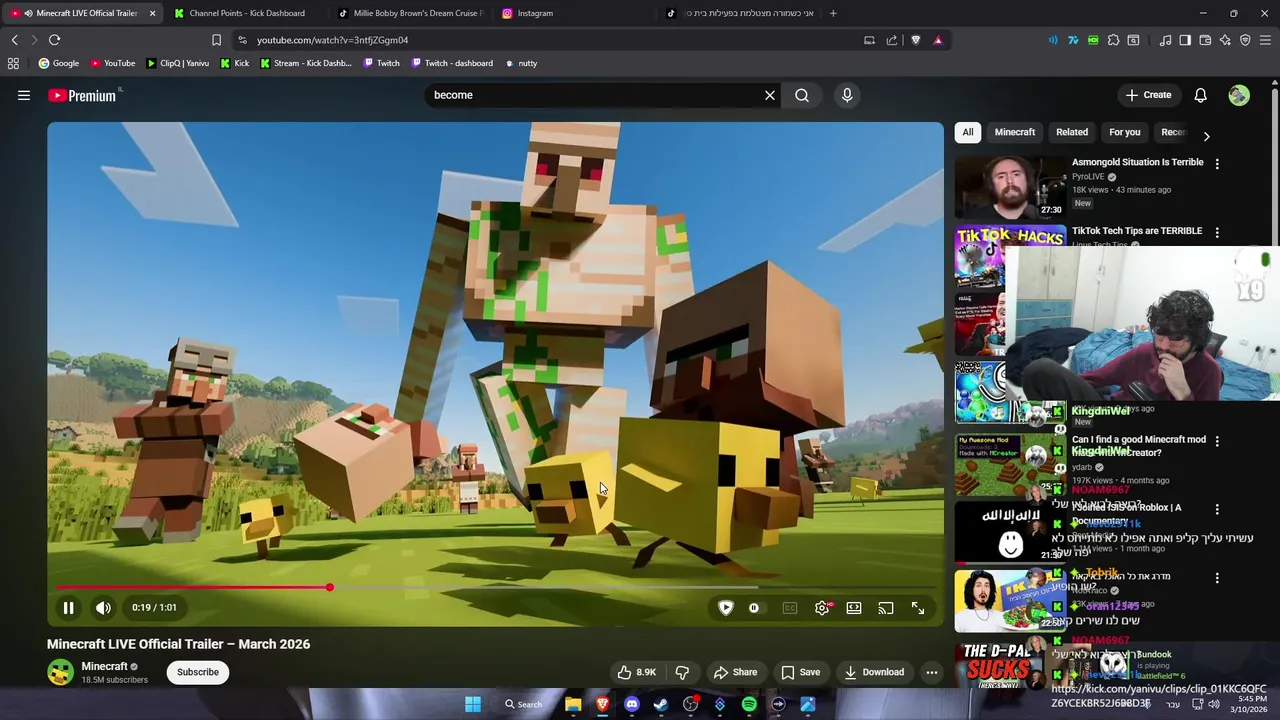Image resolution: width=1280 pixels, height=720 pixels.
Task: Open the account avatar menu
Action: coord(1239,95)
